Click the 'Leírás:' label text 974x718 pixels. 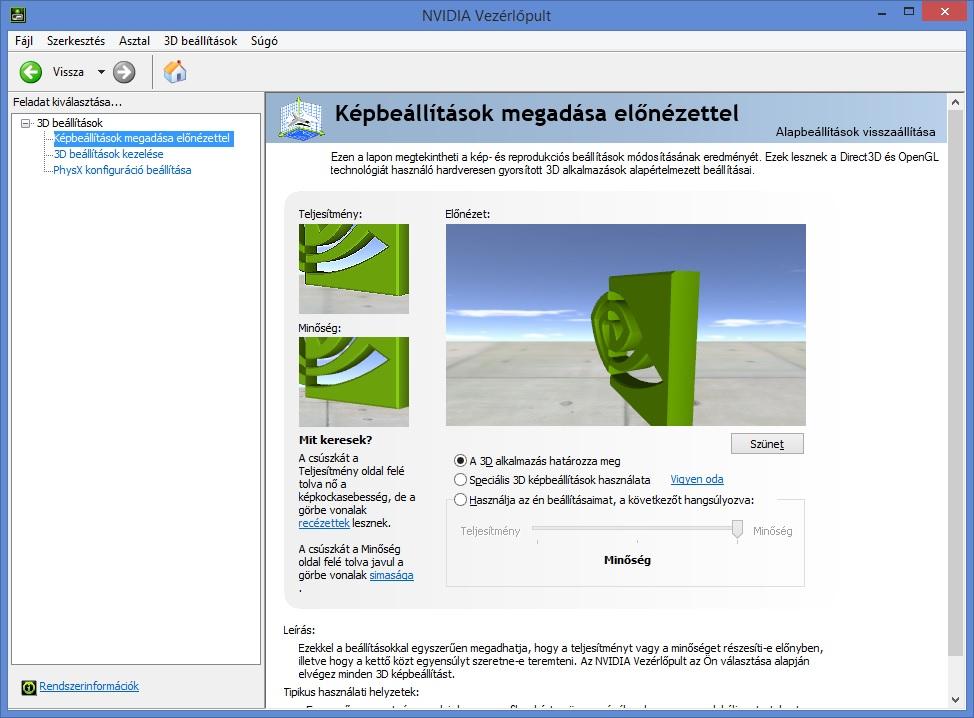click(x=299, y=630)
